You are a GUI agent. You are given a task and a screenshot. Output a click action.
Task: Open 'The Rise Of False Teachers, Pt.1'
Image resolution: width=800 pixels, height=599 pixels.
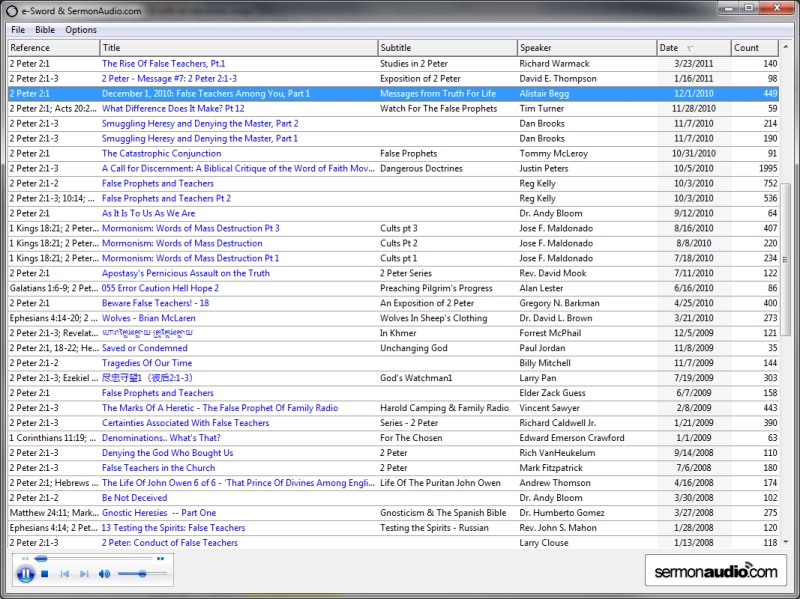point(163,64)
